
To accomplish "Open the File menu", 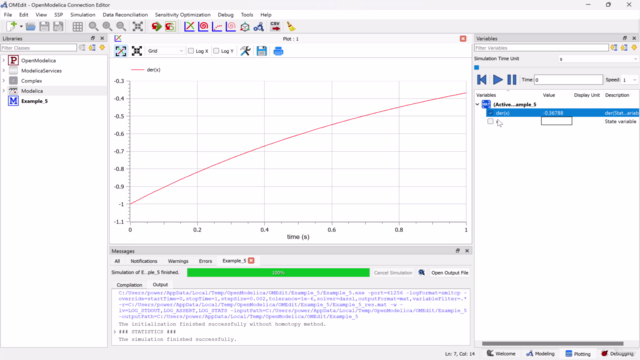I will [x=8, y=15].
